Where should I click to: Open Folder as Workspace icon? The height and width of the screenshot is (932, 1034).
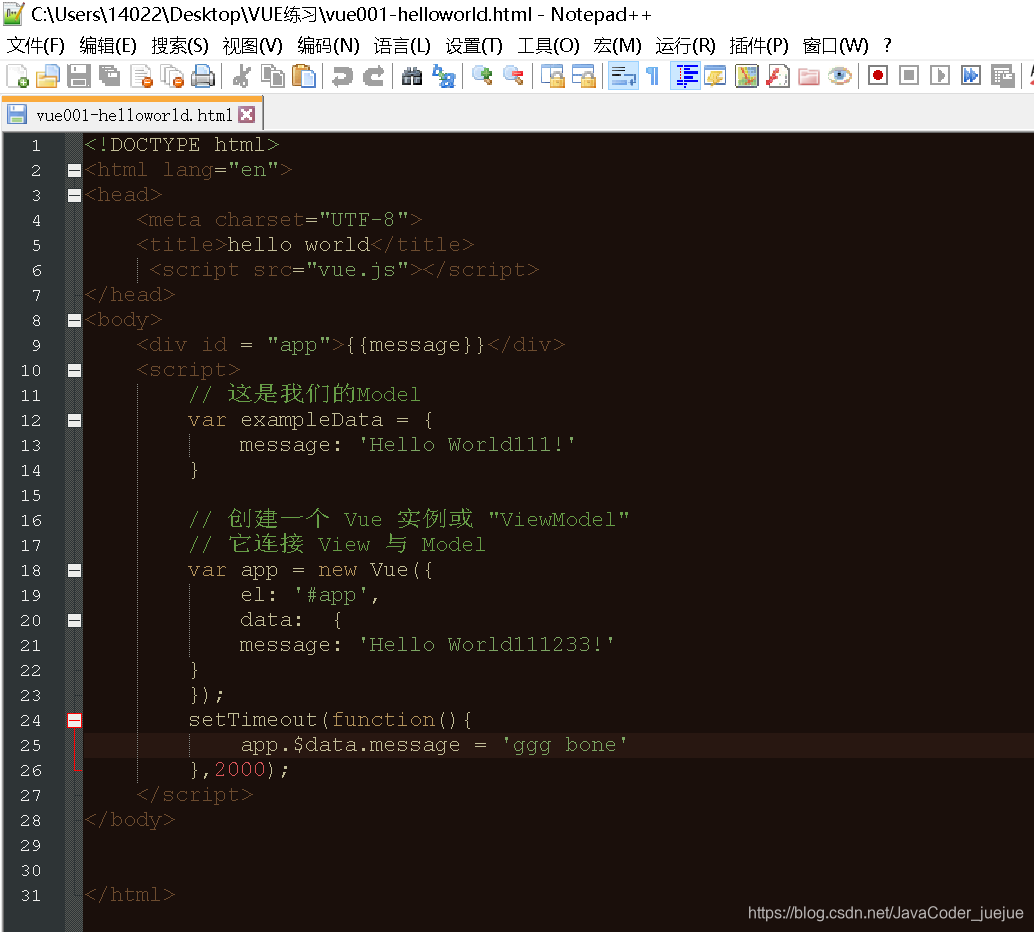point(808,76)
